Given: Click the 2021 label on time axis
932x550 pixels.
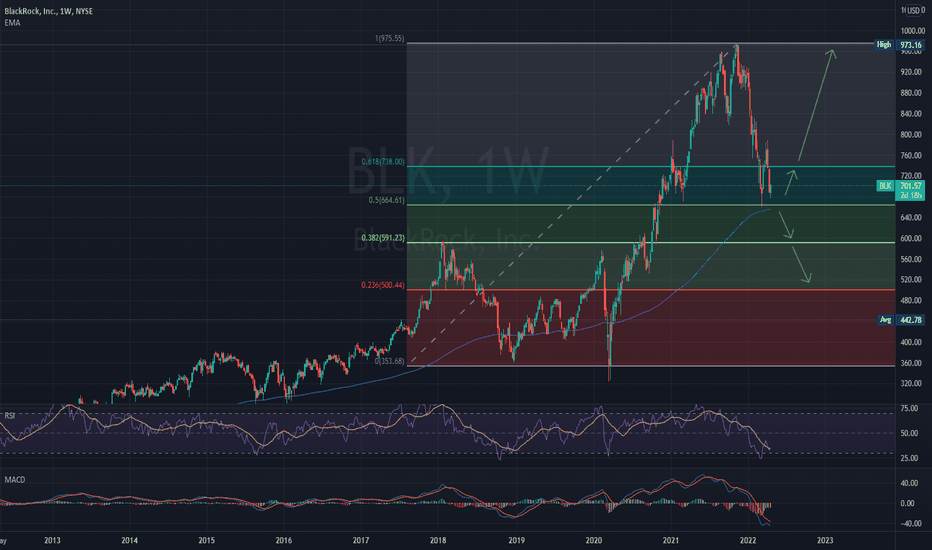Looking at the screenshot, I should (670, 540).
